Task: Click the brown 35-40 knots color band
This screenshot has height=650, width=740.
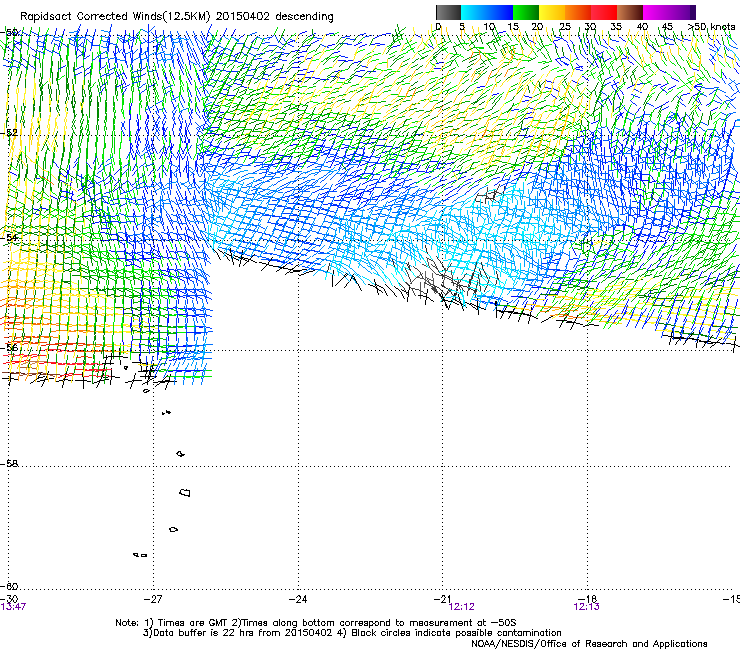Action: click(x=630, y=12)
